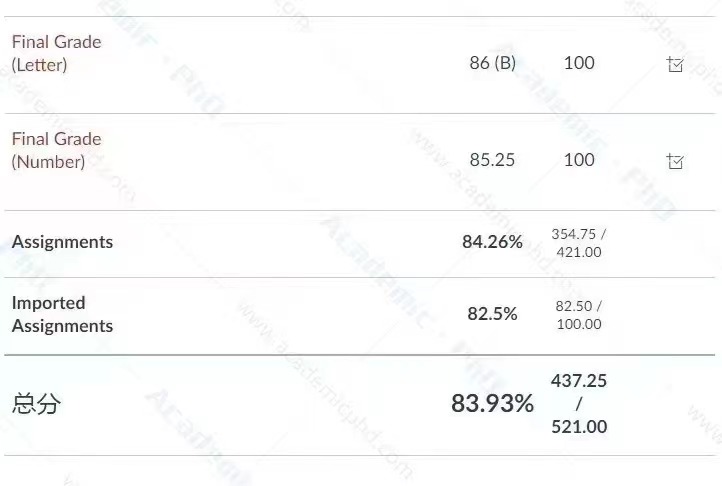Click the 521.00 total possible points

pyautogui.click(x=579, y=427)
